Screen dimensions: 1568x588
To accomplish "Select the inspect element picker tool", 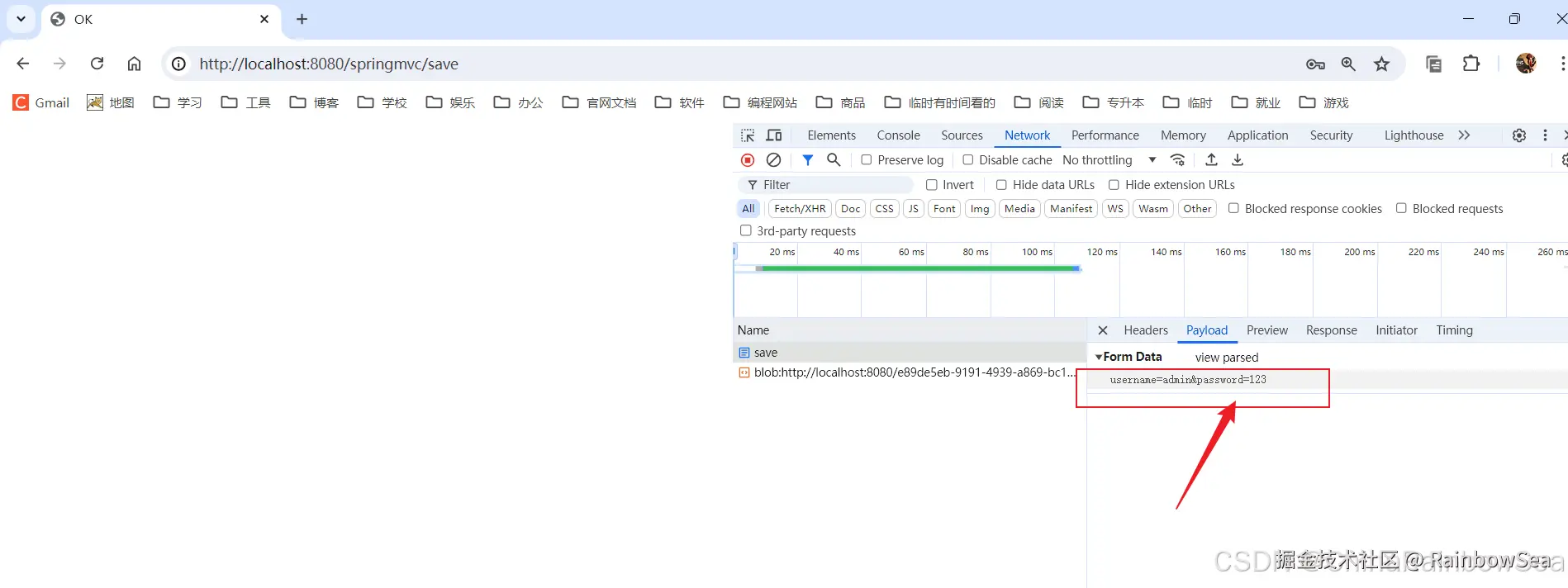I will coord(748,135).
